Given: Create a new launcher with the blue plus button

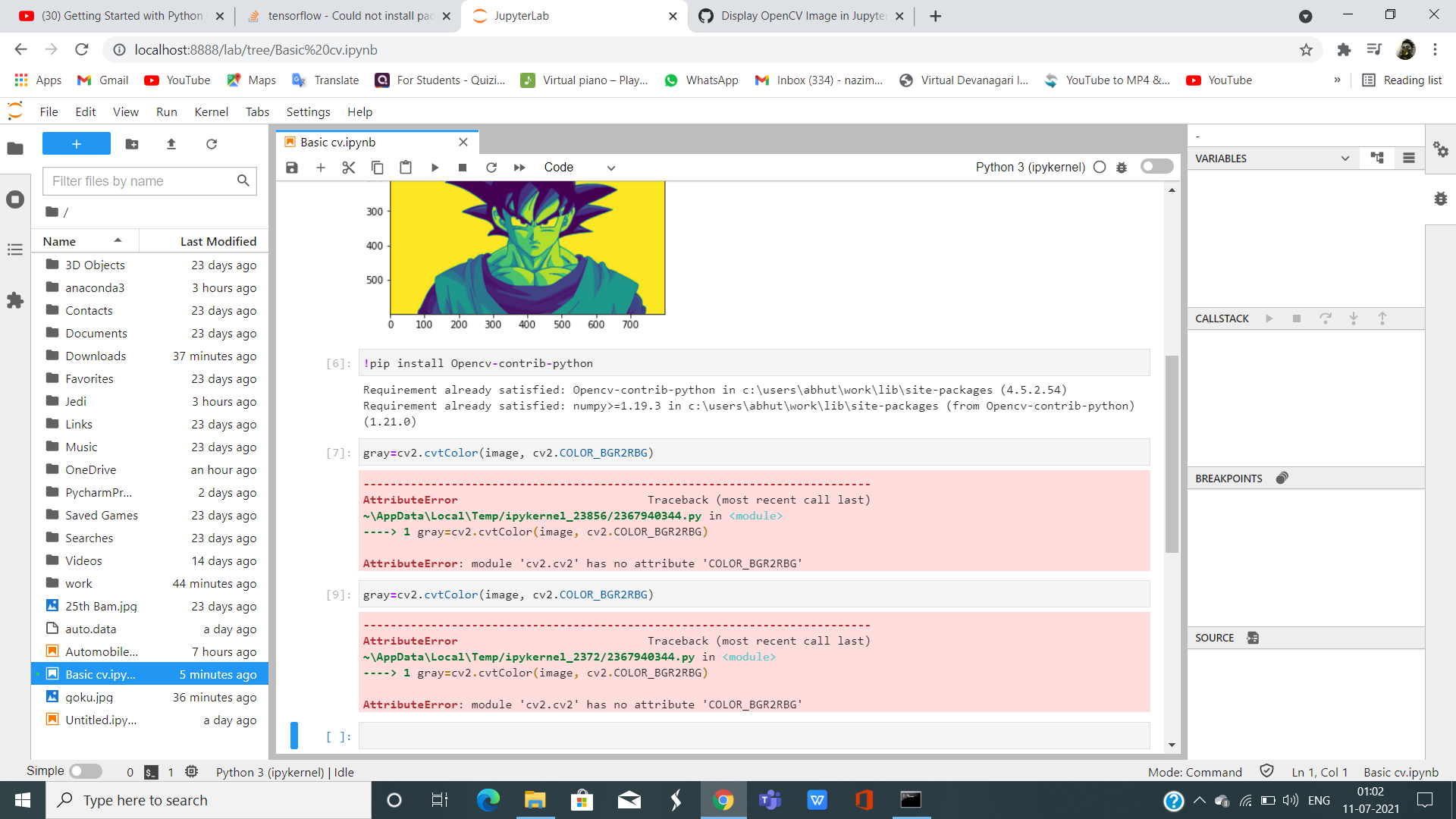Looking at the screenshot, I should pos(76,143).
